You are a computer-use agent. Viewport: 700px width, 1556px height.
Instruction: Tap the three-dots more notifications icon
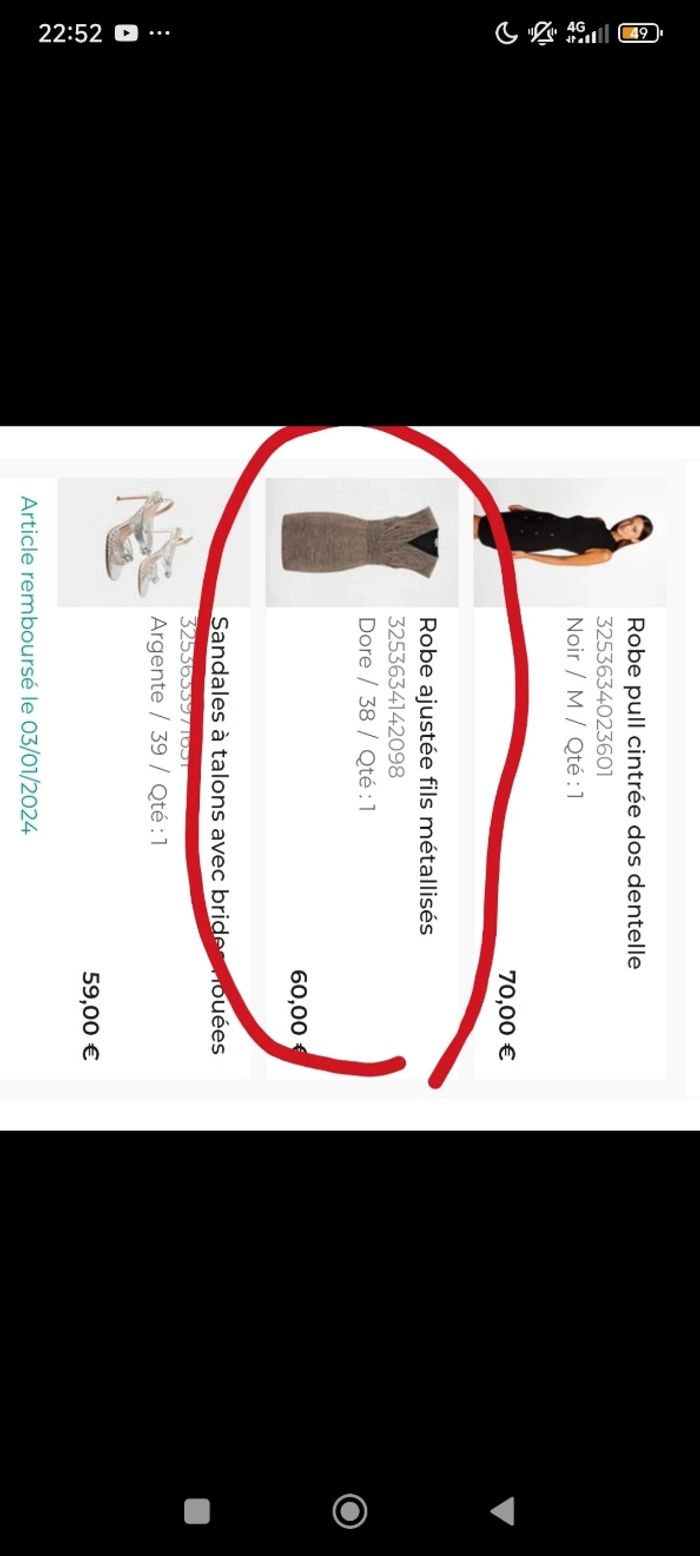click(159, 33)
